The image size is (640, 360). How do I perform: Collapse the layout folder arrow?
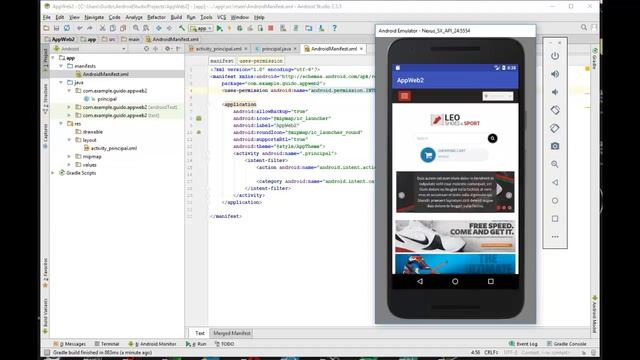[69, 140]
